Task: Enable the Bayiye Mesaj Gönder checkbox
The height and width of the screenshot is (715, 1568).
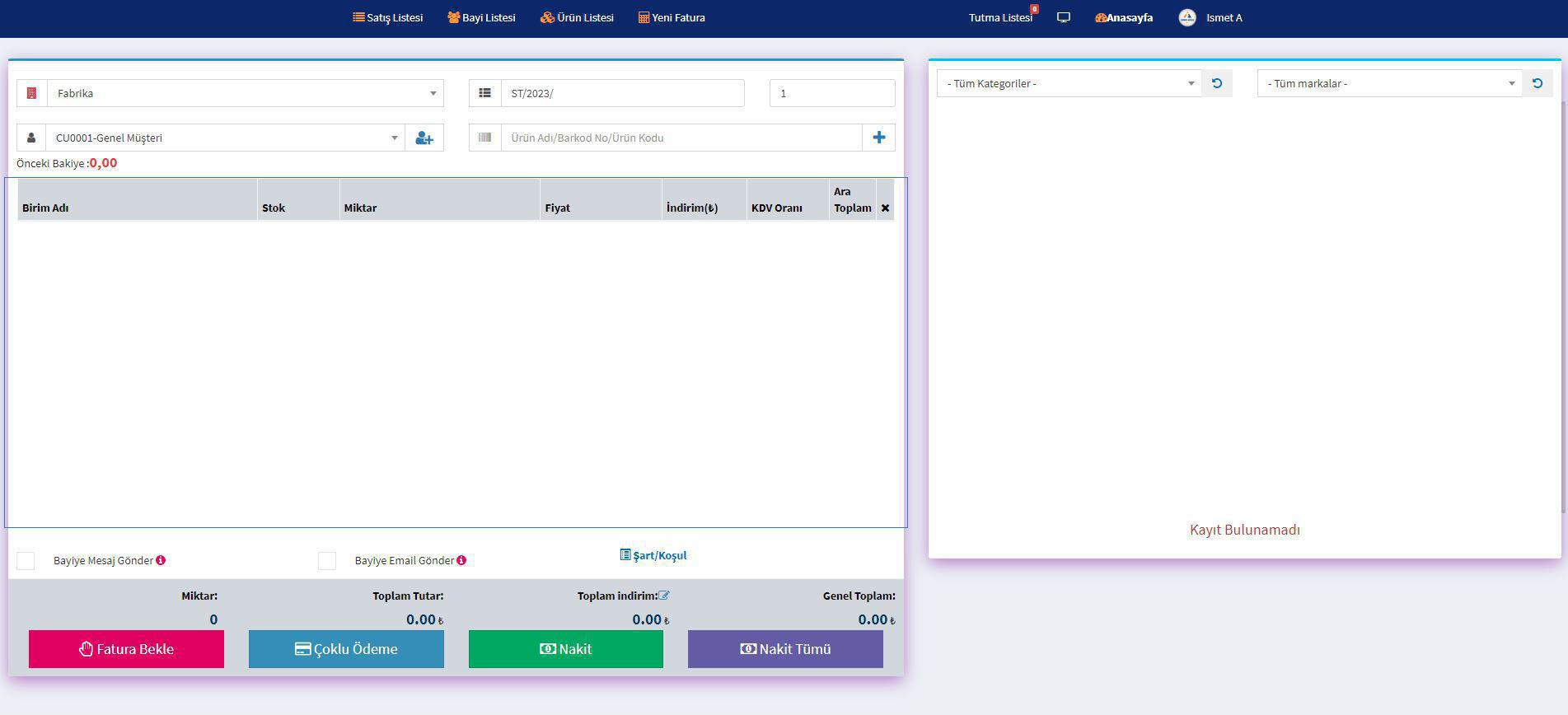Action: pos(26,561)
